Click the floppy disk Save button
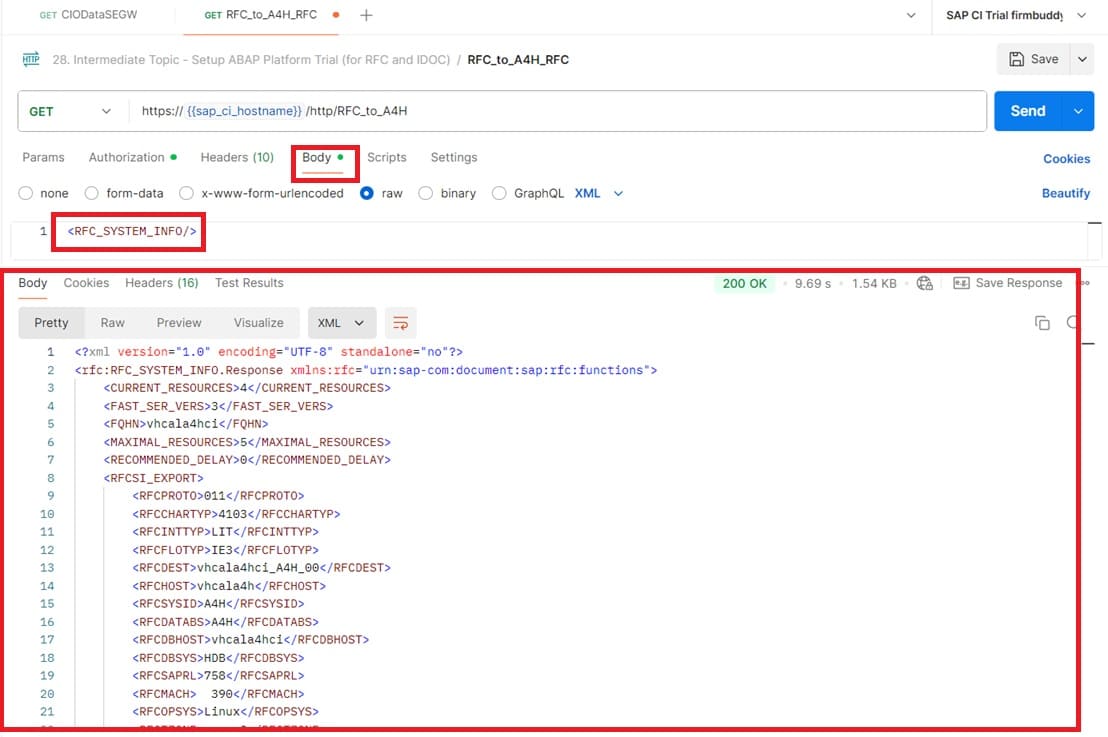Viewport: 1108px width, 737px height. [x=1033, y=59]
